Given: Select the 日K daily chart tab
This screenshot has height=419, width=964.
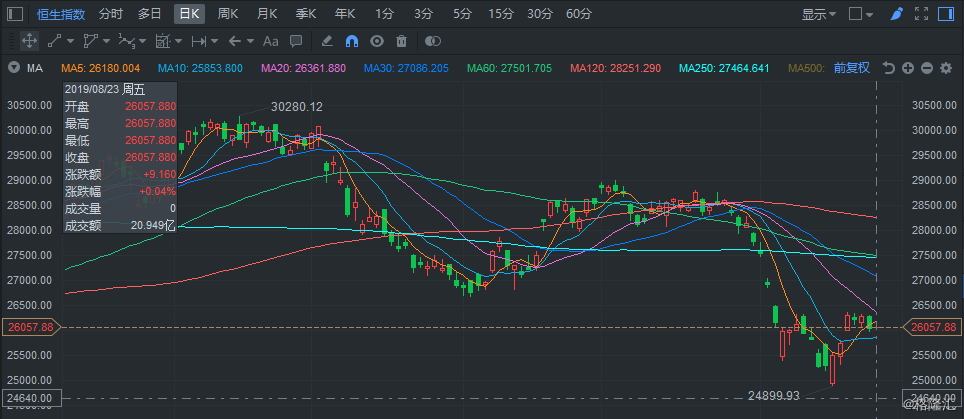Looking at the screenshot, I should [189, 14].
